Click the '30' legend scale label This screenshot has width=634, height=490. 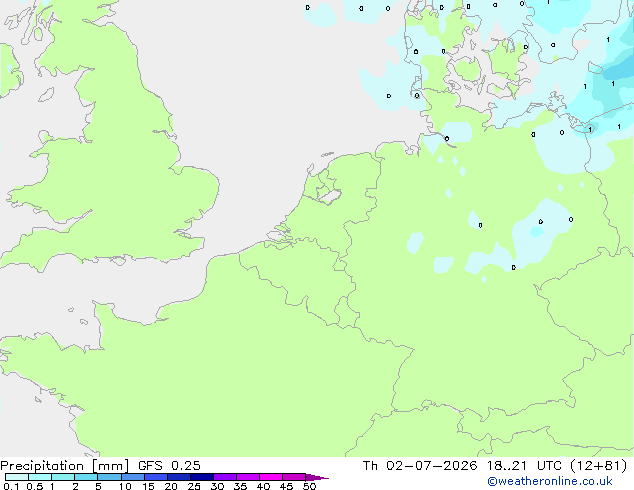(217, 486)
